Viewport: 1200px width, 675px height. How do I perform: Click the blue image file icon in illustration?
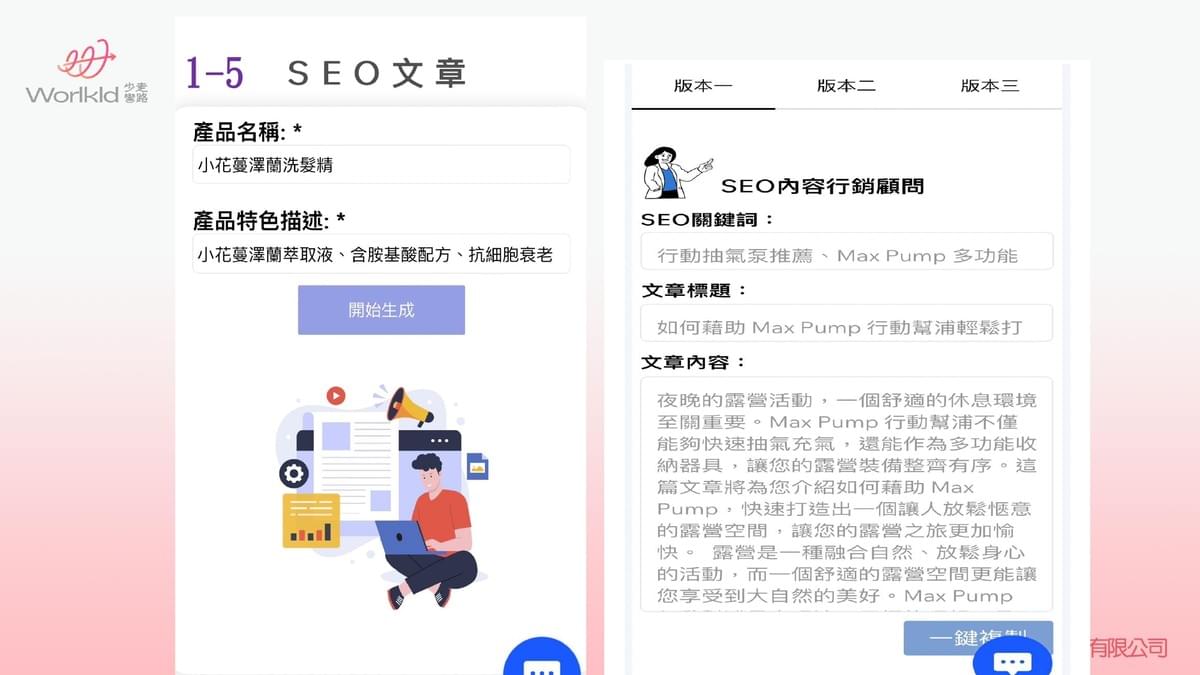tap(477, 466)
